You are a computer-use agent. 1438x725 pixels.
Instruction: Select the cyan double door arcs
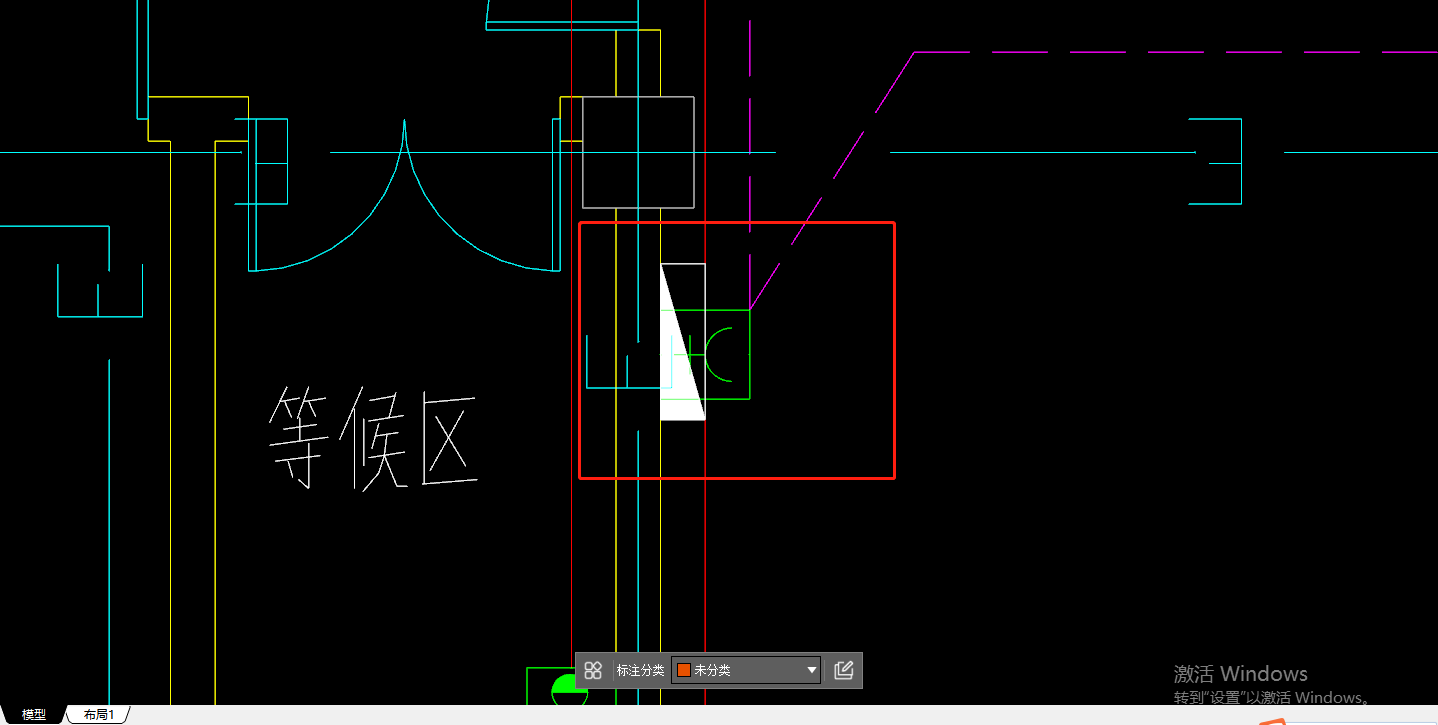(404, 196)
